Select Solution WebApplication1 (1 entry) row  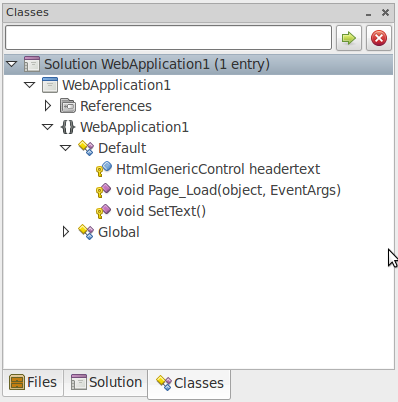click(x=199, y=64)
